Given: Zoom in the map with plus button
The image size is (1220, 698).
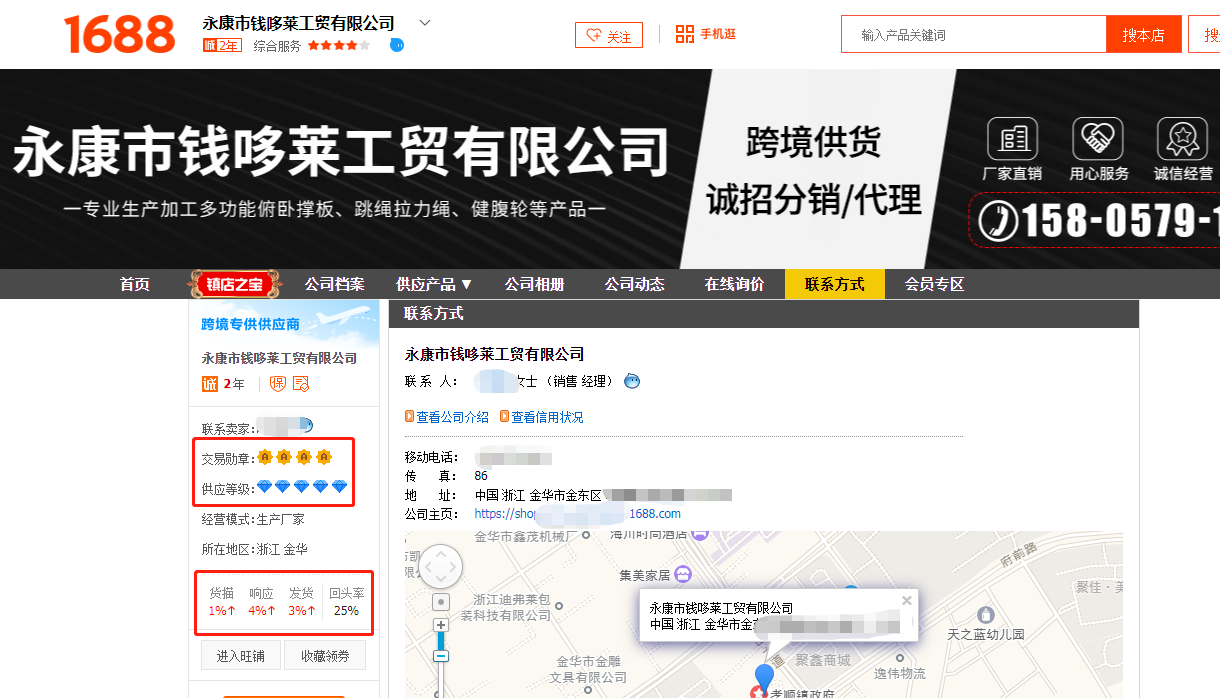Looking at the screenshot, I should point(441,625).
